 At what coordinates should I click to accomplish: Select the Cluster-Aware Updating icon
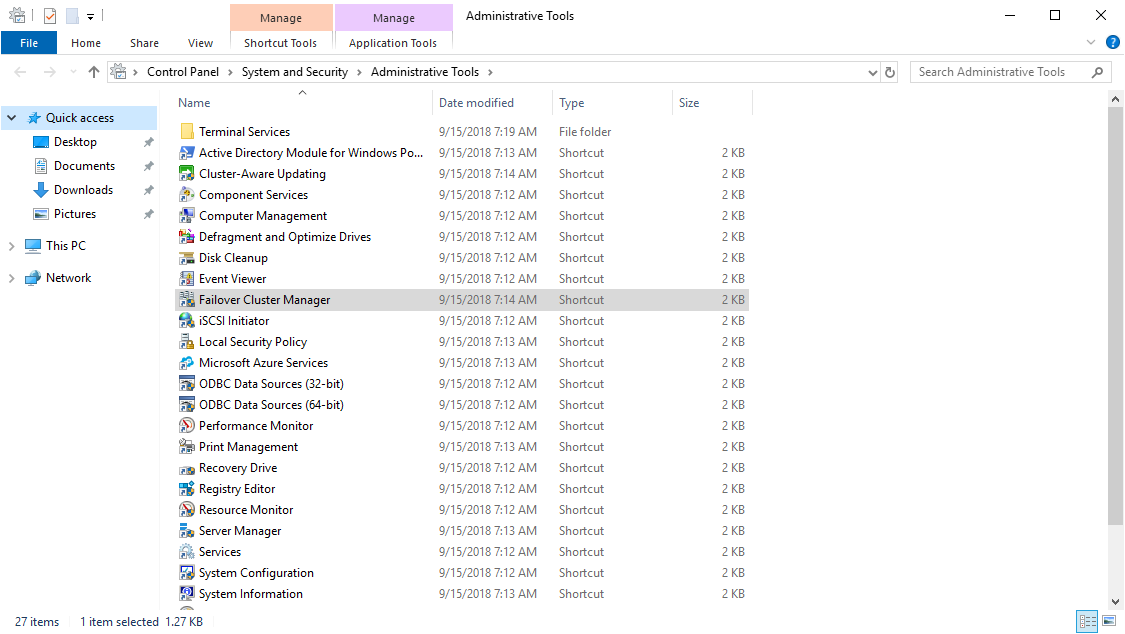pos(187,174)
